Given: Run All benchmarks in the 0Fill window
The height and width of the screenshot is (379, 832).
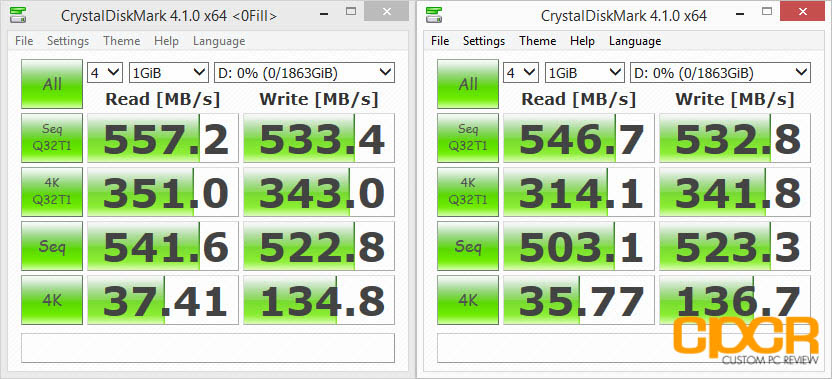Looking at the screenshot, I should [x=52, y=84].
